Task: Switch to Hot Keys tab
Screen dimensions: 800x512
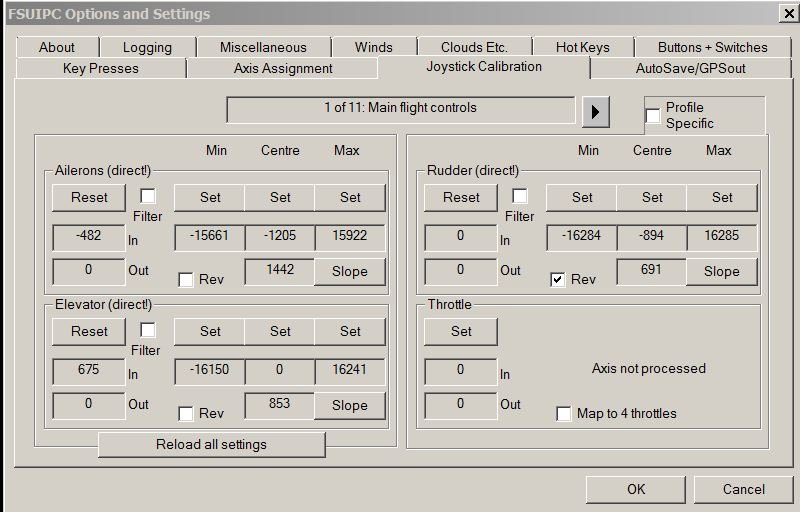Action: [x=583, y=47]
